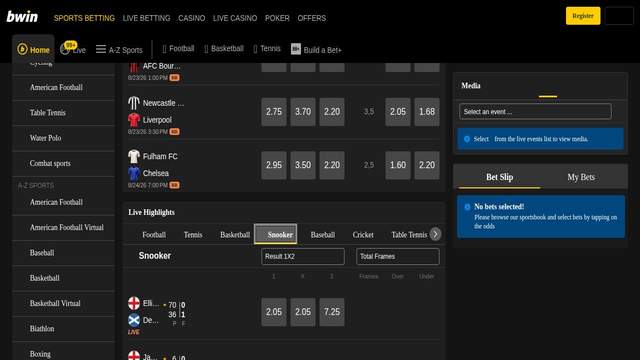Viewport: 640px width, 360px height.
Task: Open Offers page
Action: (312, 18)
